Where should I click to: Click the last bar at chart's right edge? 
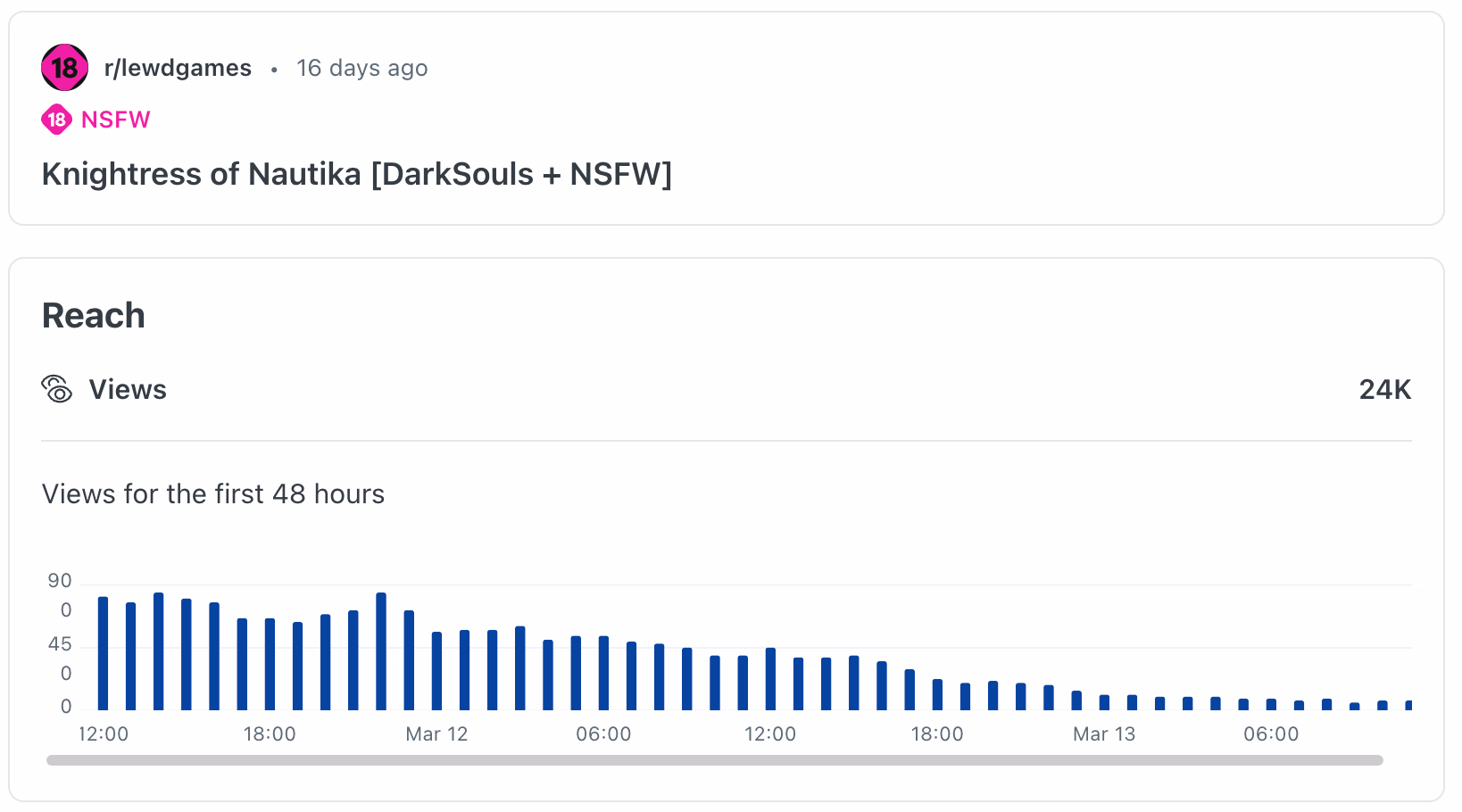[1408, 705]
